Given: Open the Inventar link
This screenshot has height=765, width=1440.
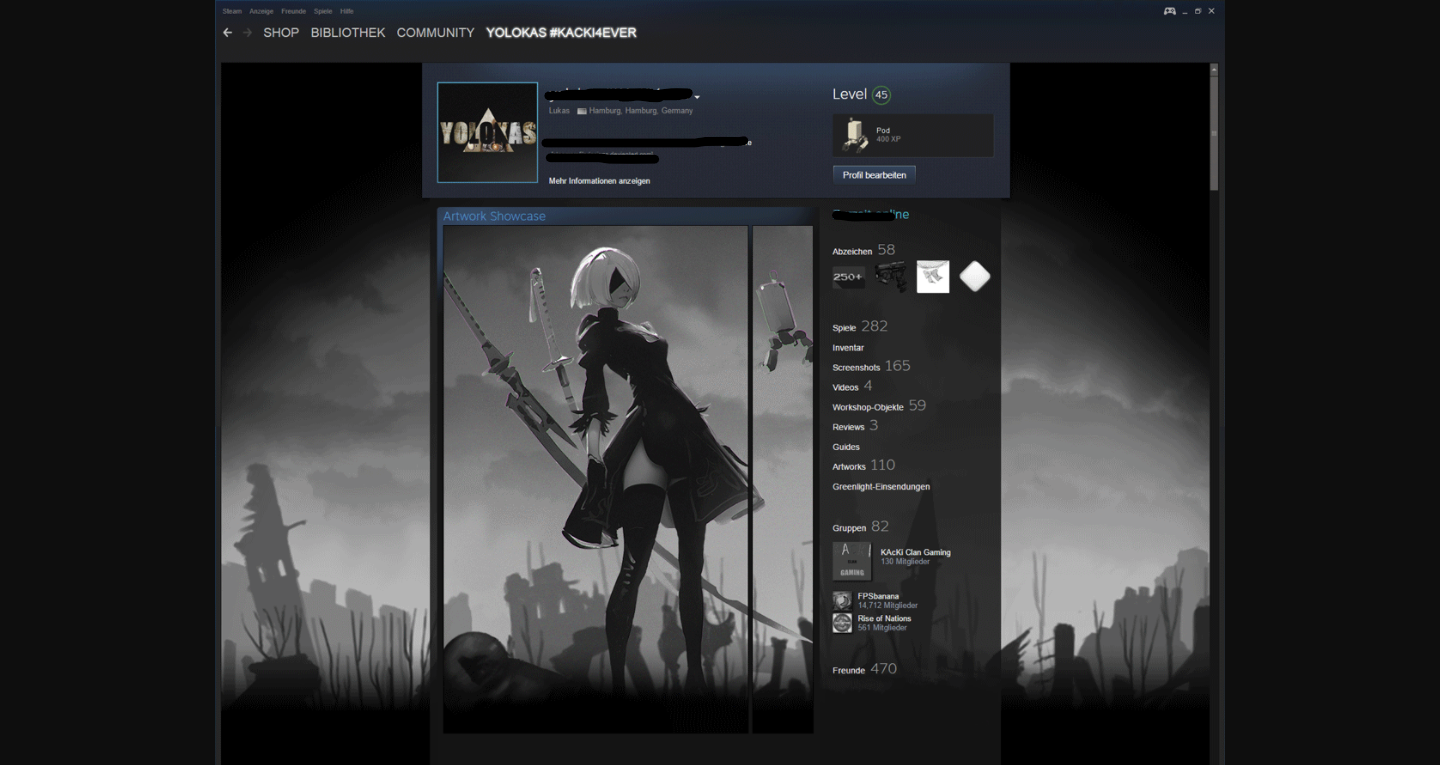Looking at the screenshot, I should 848,348.
